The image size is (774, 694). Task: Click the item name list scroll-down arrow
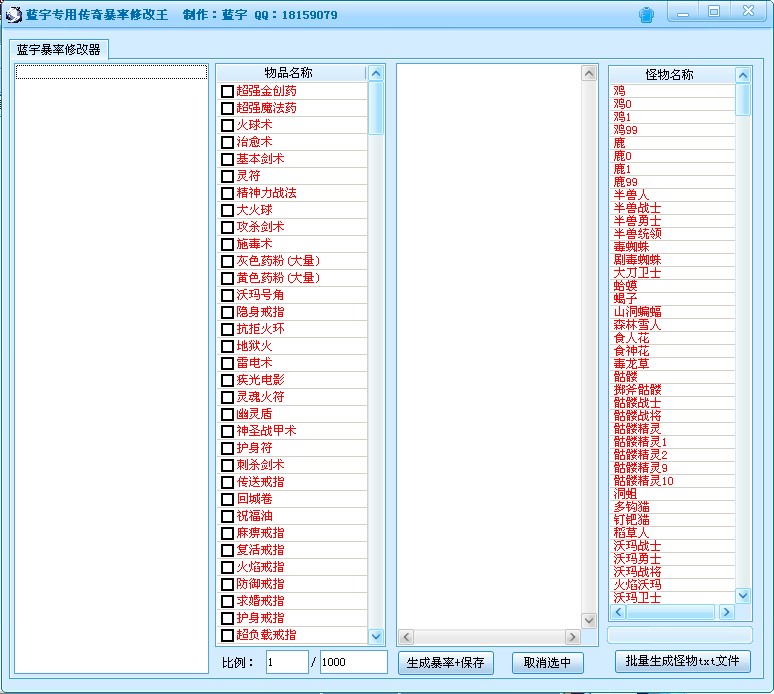[x=376, y=636]
